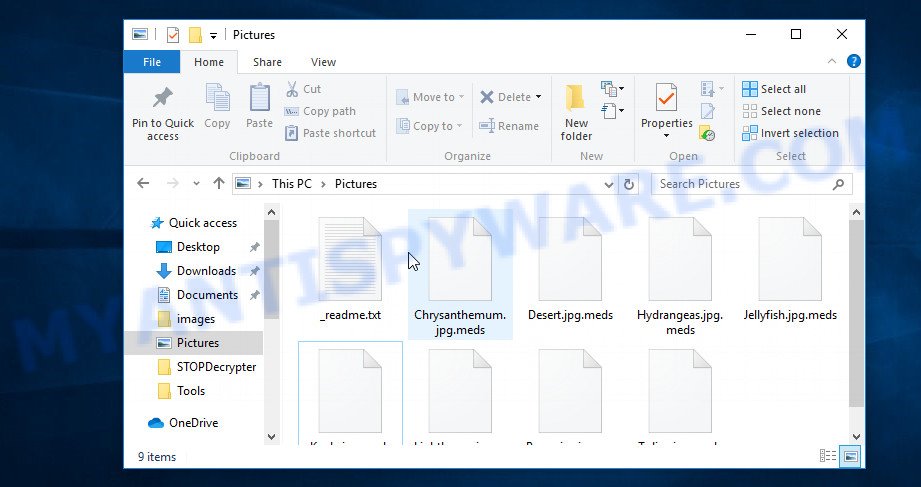This screenshot has height=487, width=921.
Task: Click the Paste clipboard icon
Action: point(260,98)
